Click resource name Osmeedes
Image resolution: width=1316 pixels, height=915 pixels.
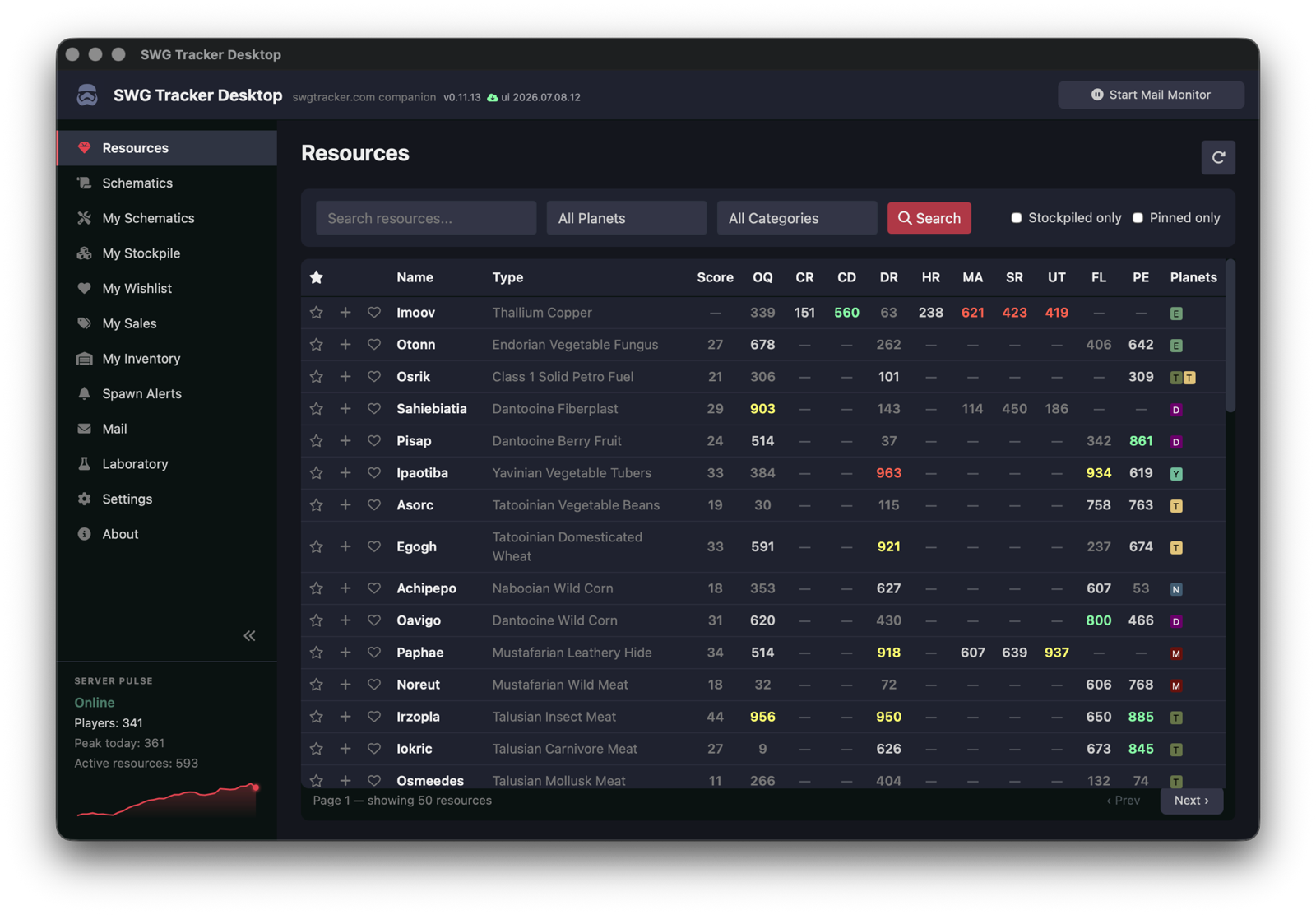(430, 781)
